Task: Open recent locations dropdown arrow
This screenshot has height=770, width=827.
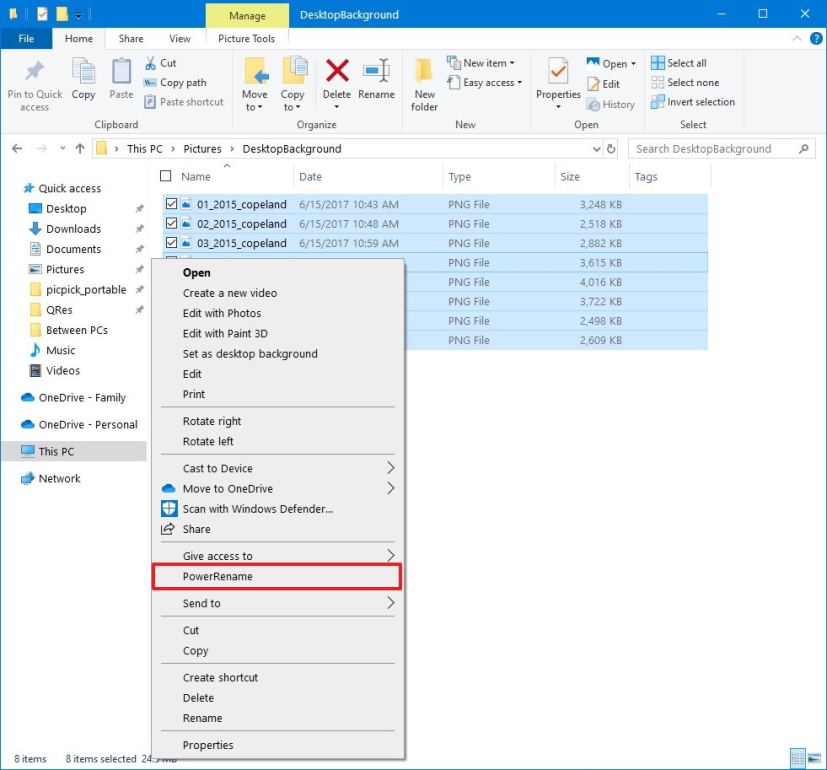Action: pyautogui.click(x=62, y=149)
